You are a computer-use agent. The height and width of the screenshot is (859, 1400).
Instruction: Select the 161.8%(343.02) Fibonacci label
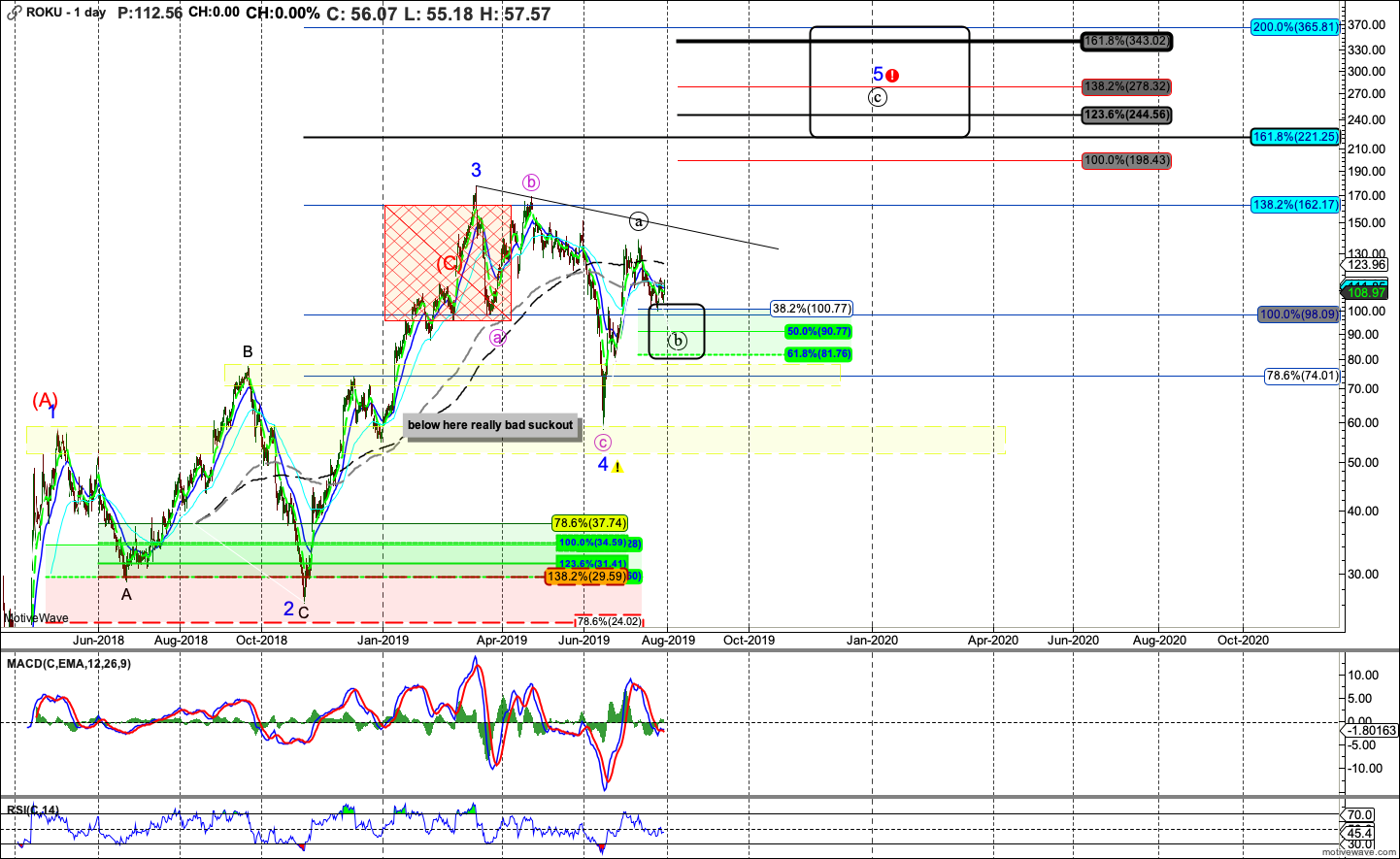tap(1126, 41)
